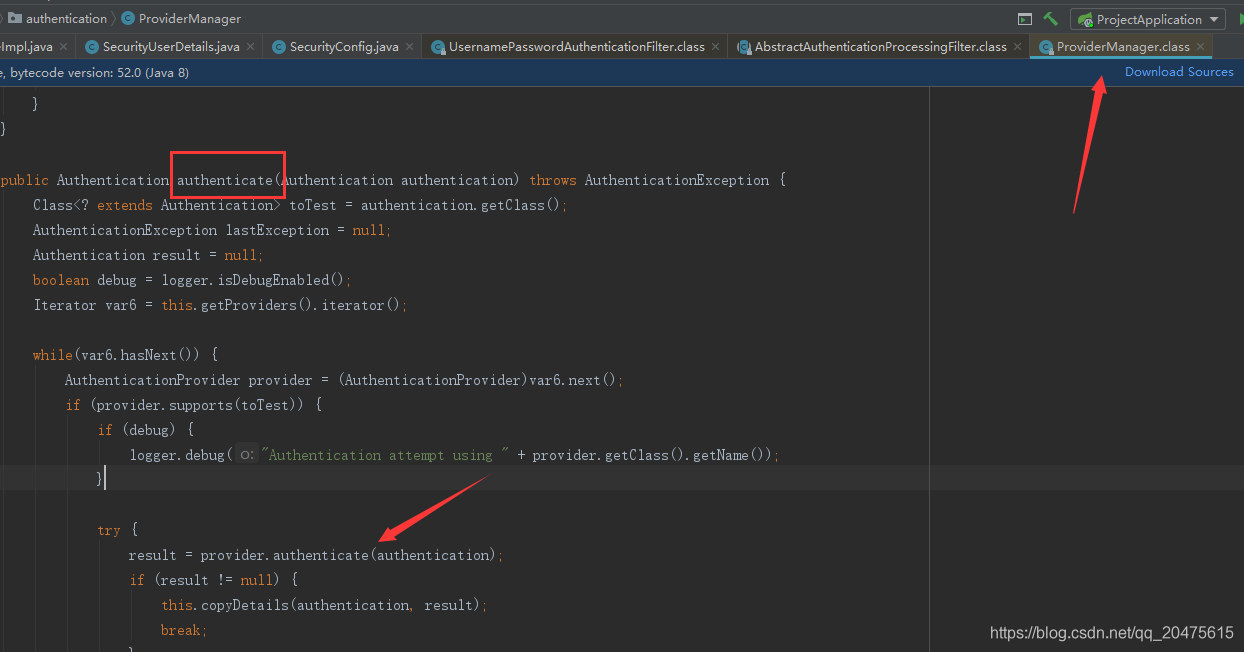
Task: Switch to SecurityConfig.java tab
Action: pos(344,47)
